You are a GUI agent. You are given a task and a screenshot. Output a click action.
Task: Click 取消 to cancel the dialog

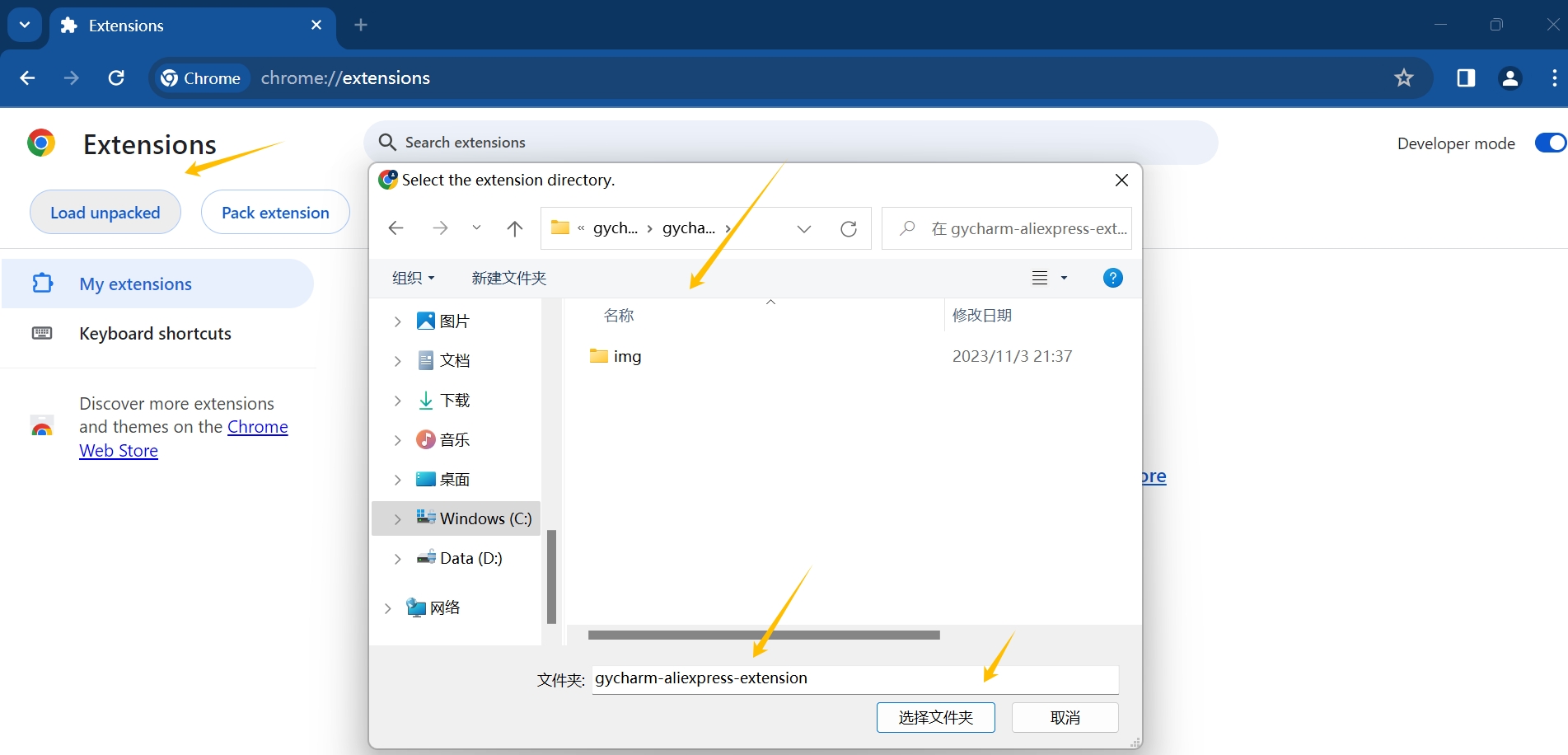(1065, 717)
